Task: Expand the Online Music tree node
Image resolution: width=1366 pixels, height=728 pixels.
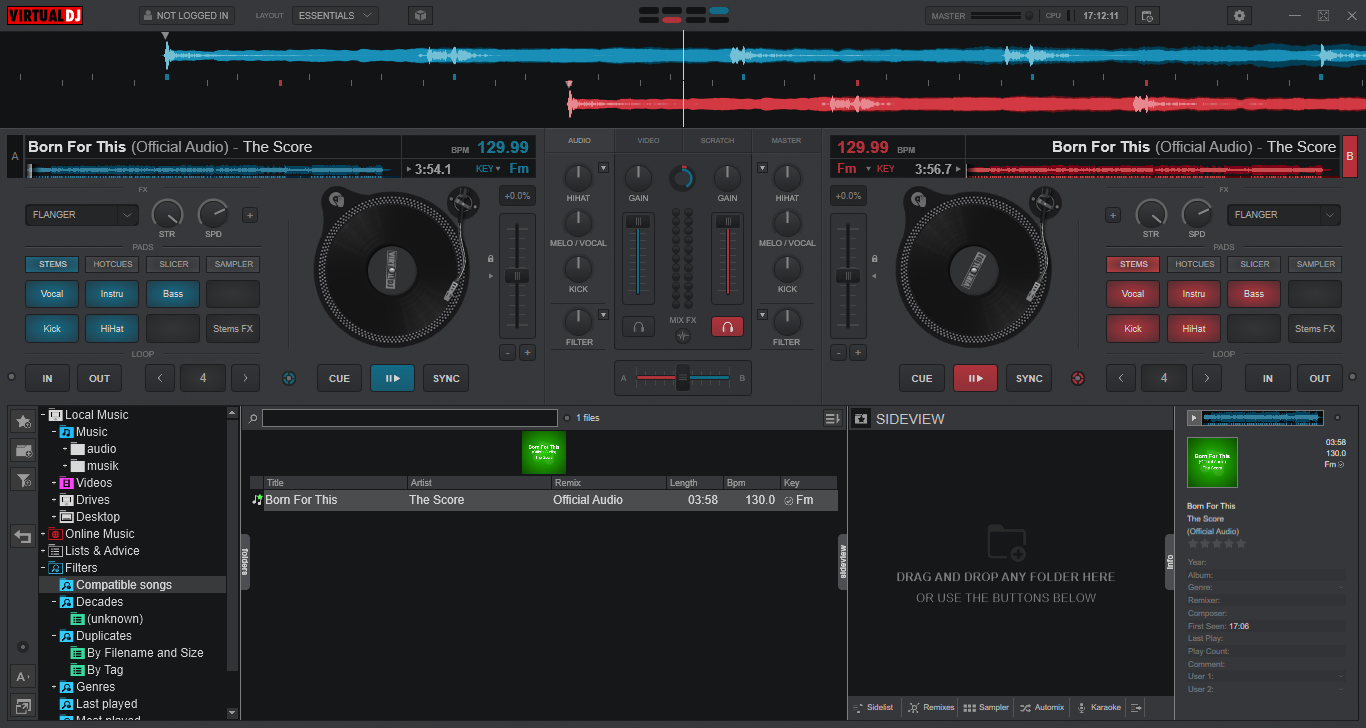Action: pos(43,534)
